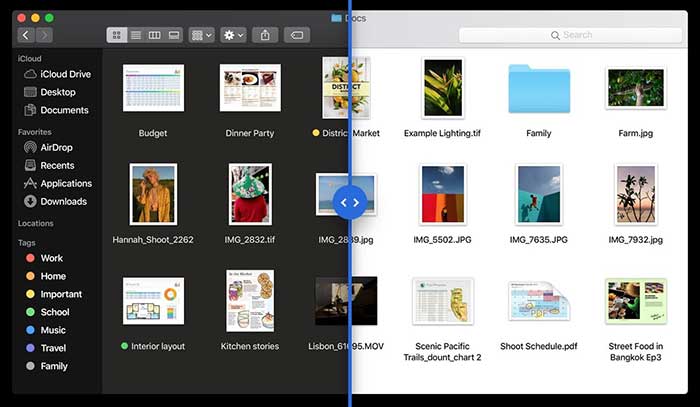Select the IMG_5502.JPG image
The image size is (700, 407).
(442, 194)
